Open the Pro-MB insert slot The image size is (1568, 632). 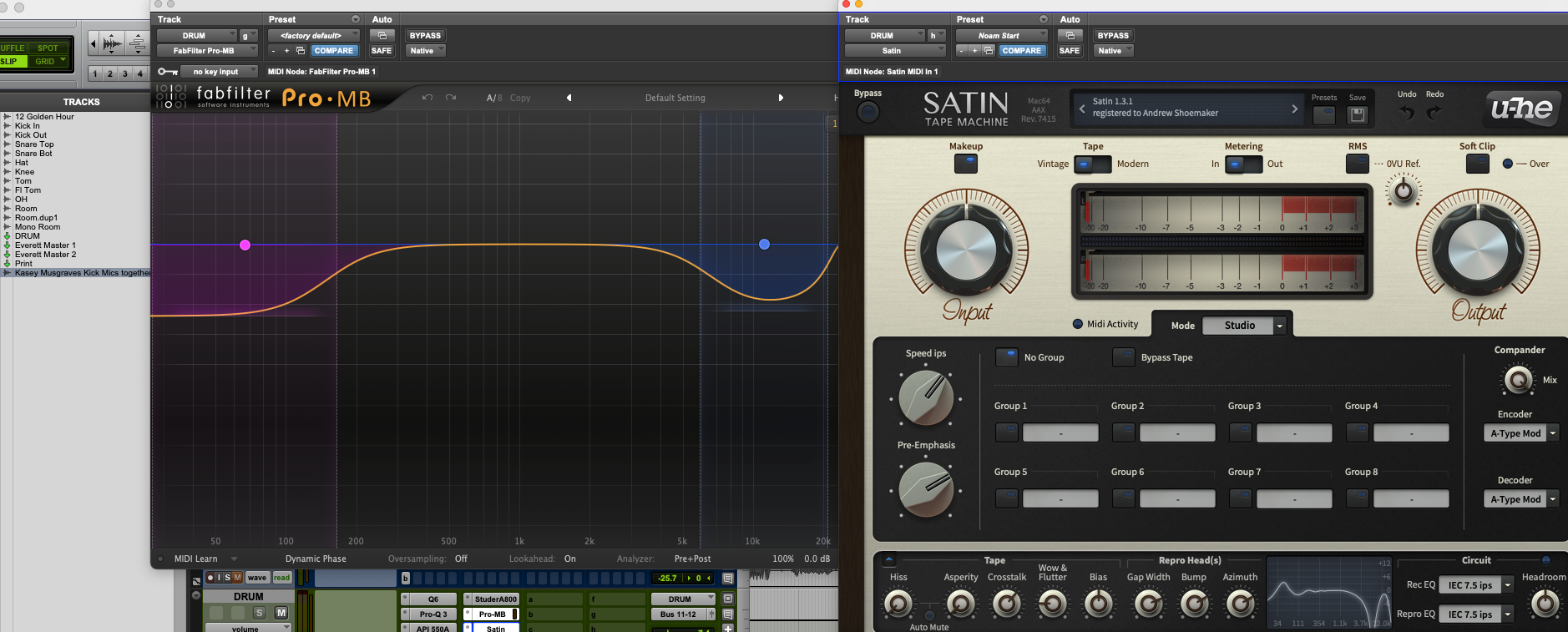[493, 614]
